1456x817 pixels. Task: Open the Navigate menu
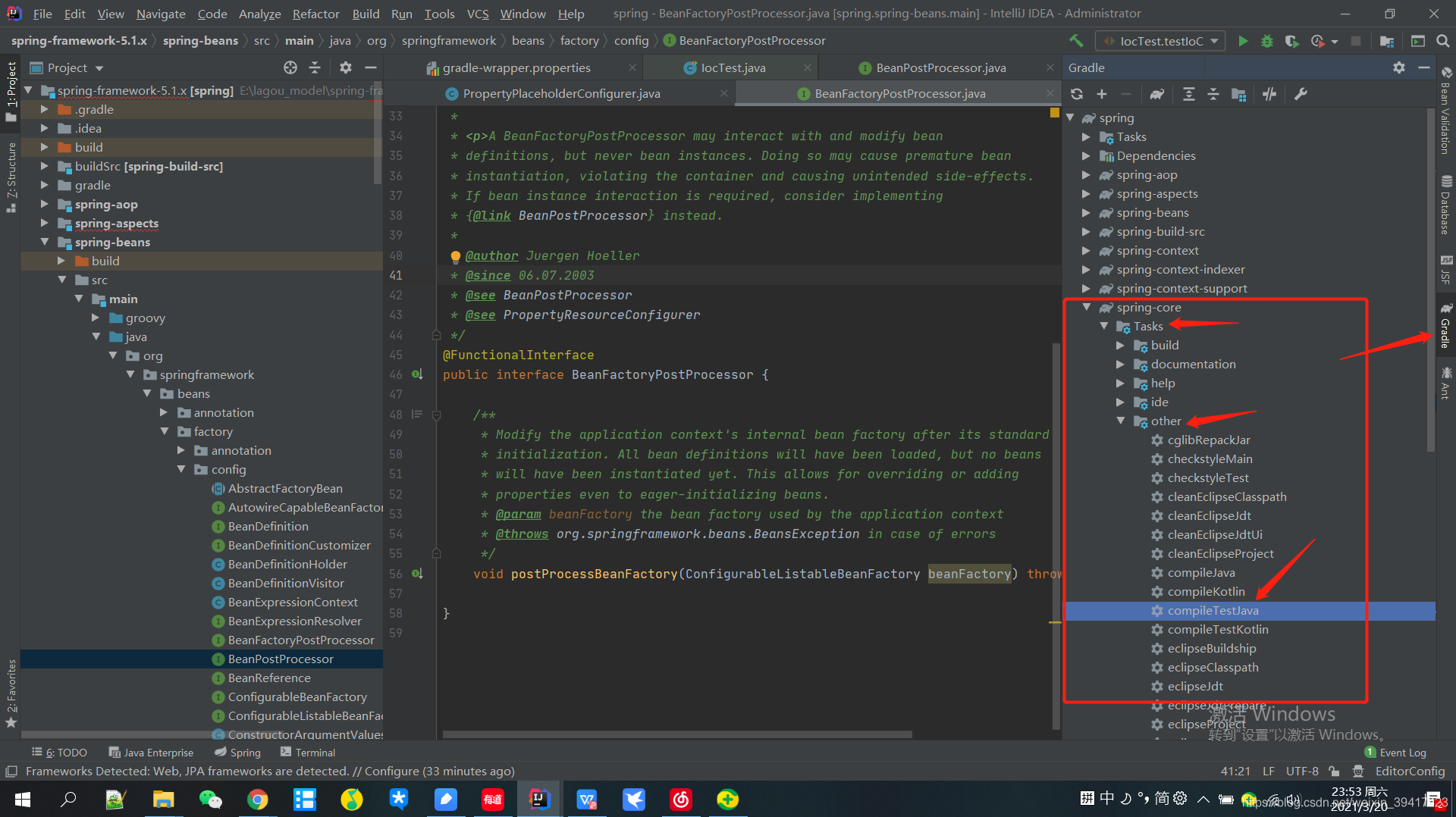pos(161,14)
